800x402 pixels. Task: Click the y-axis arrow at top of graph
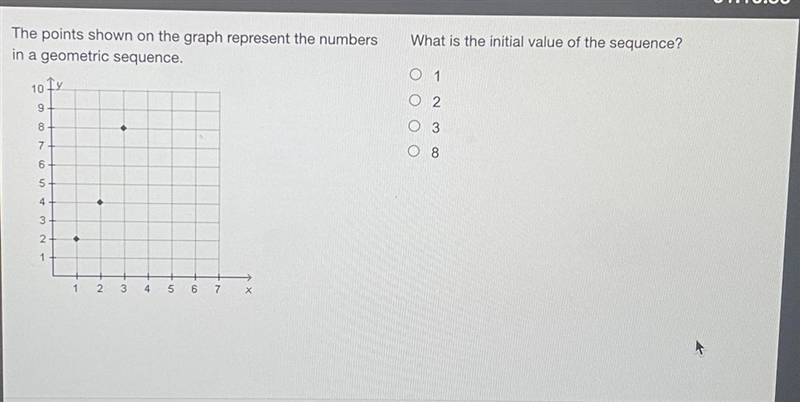52,82
